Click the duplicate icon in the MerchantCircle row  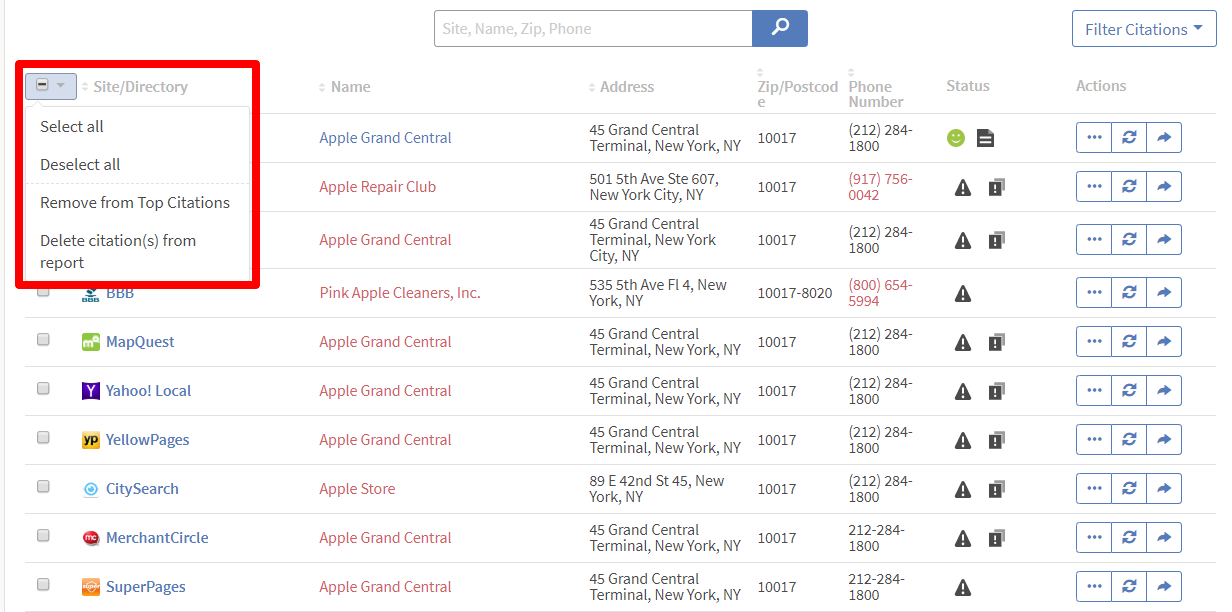pyautogui.click(x=996, y=538)
